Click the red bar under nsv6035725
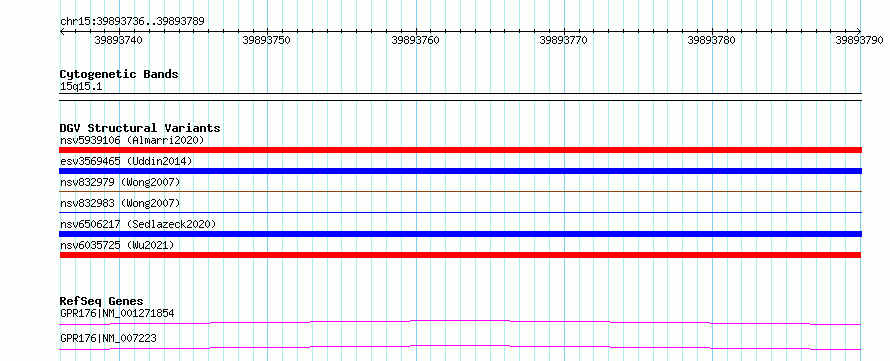The width and height of the screenshot is (890, 361). pos(460,255)
